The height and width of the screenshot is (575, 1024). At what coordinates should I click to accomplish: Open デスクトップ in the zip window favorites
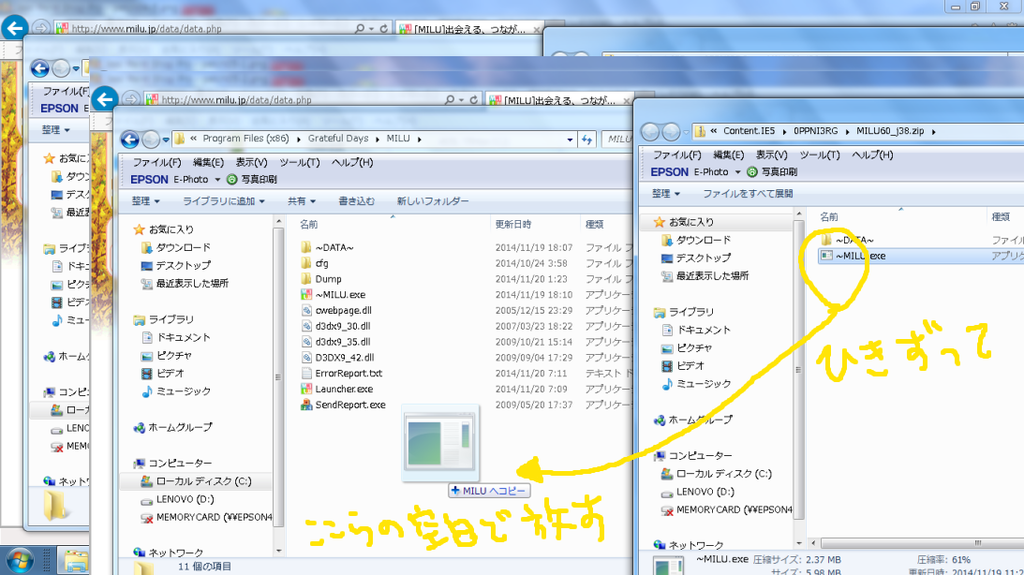(x=696, y=258)
